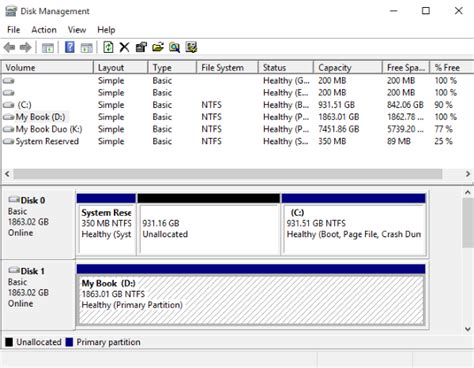Click the 89 MB free space cell
Screen dimensions: 474x368
[399, 141]
